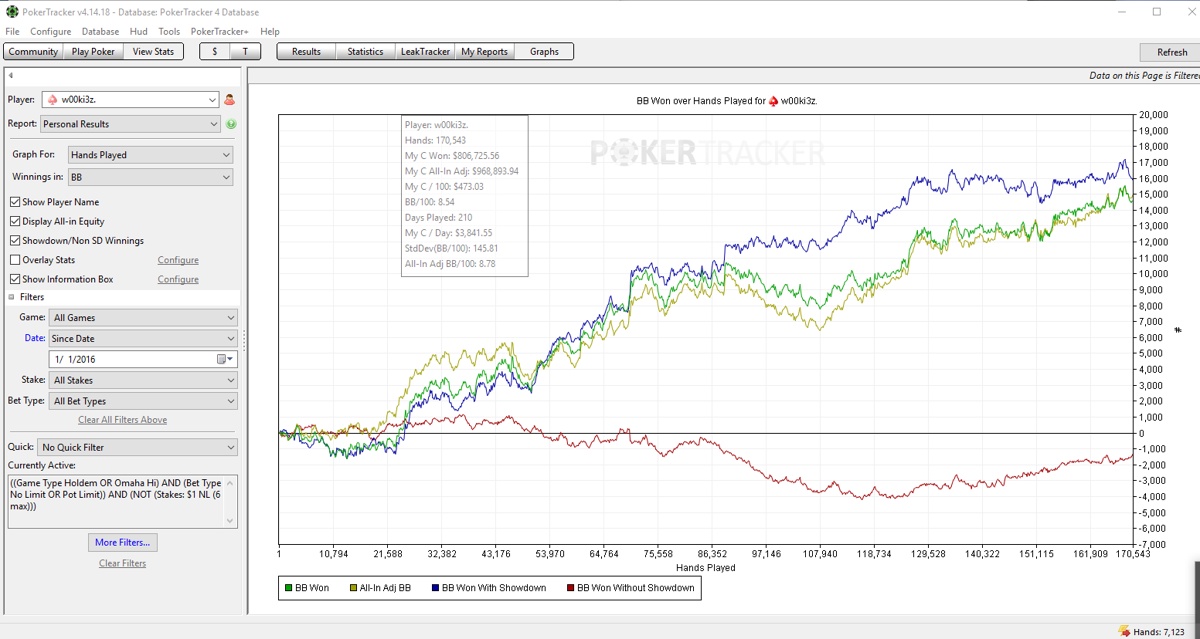The width and height of the screenshot is (1200, 639).
Task: Select the dollar sign cash mode button
Action: coord(214,51)
